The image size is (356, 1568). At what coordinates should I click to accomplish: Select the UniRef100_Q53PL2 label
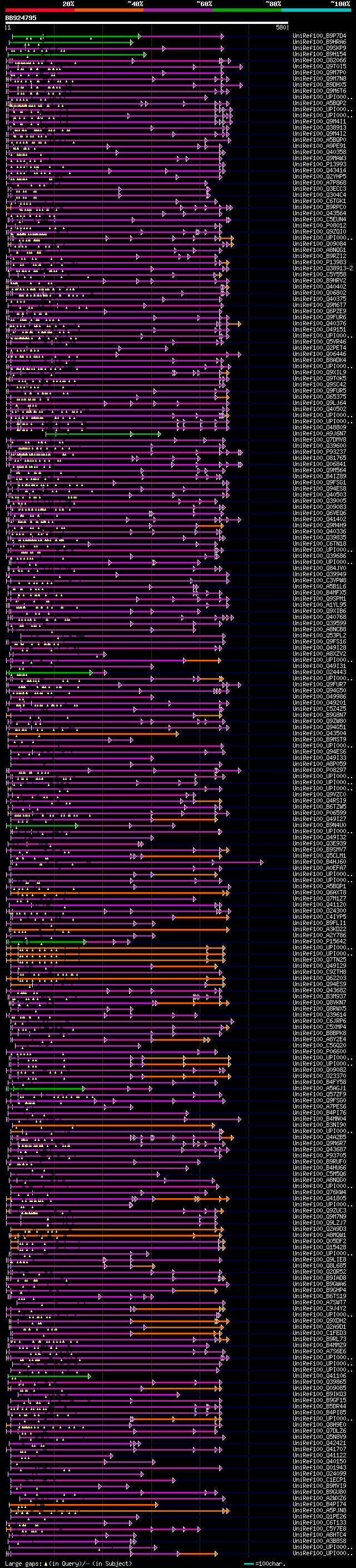319,635
